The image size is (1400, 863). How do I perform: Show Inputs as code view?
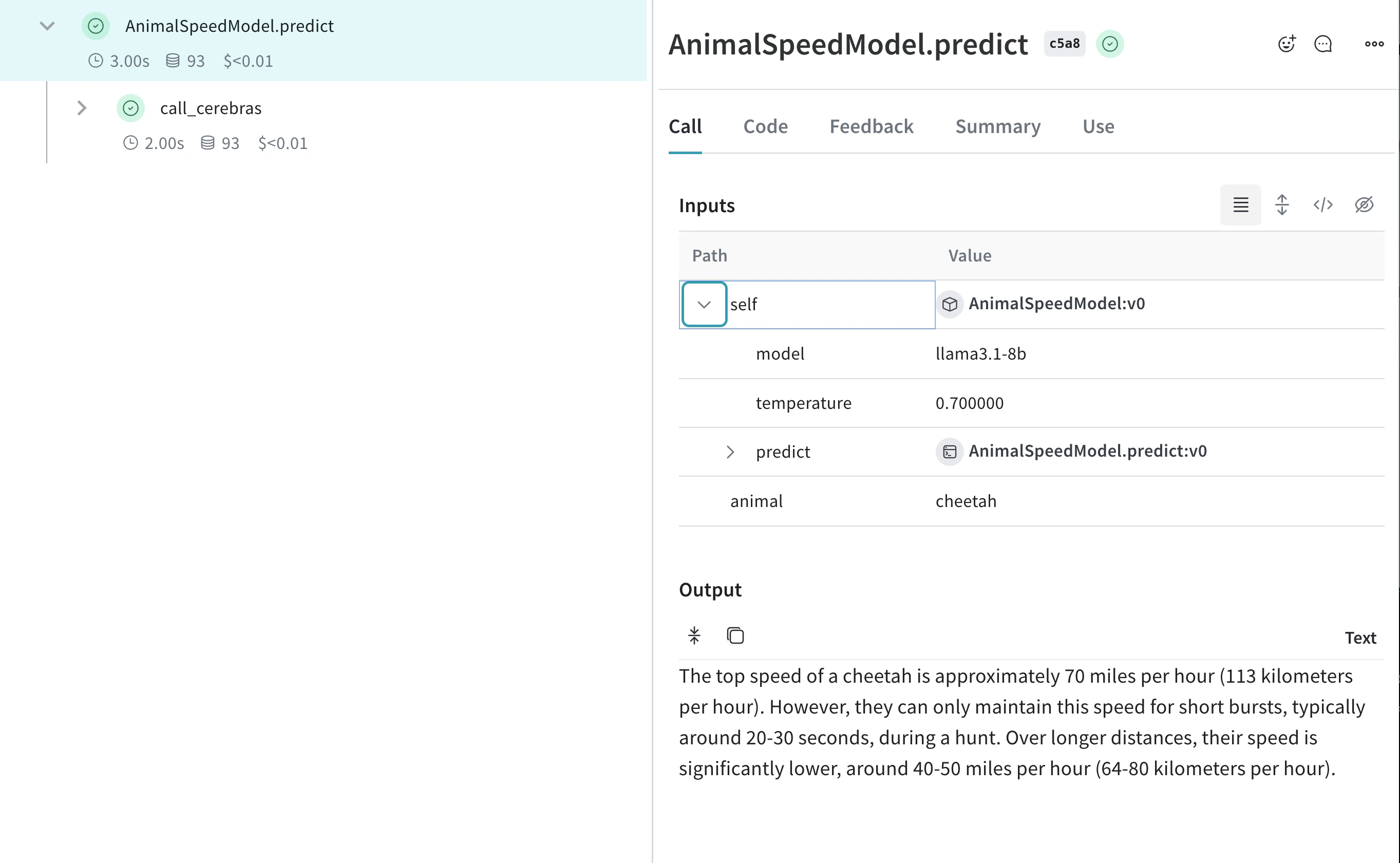[1322, 205]
